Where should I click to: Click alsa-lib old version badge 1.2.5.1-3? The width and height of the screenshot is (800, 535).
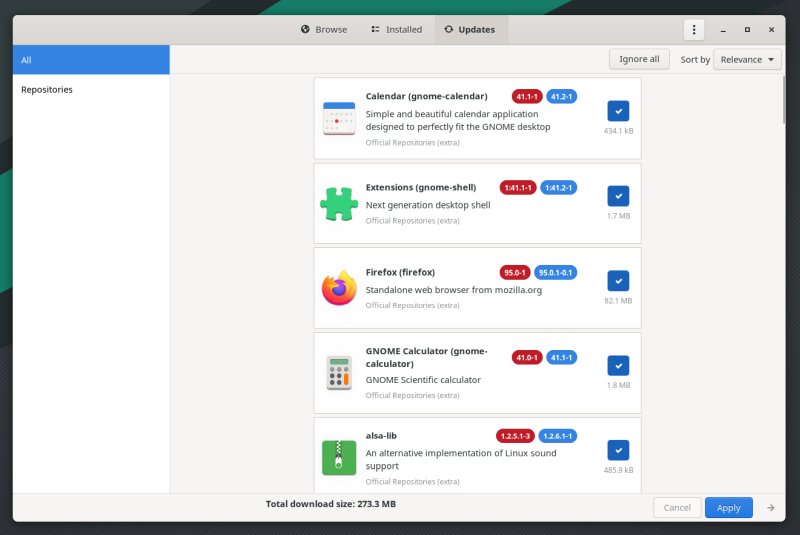click(515, 436)
